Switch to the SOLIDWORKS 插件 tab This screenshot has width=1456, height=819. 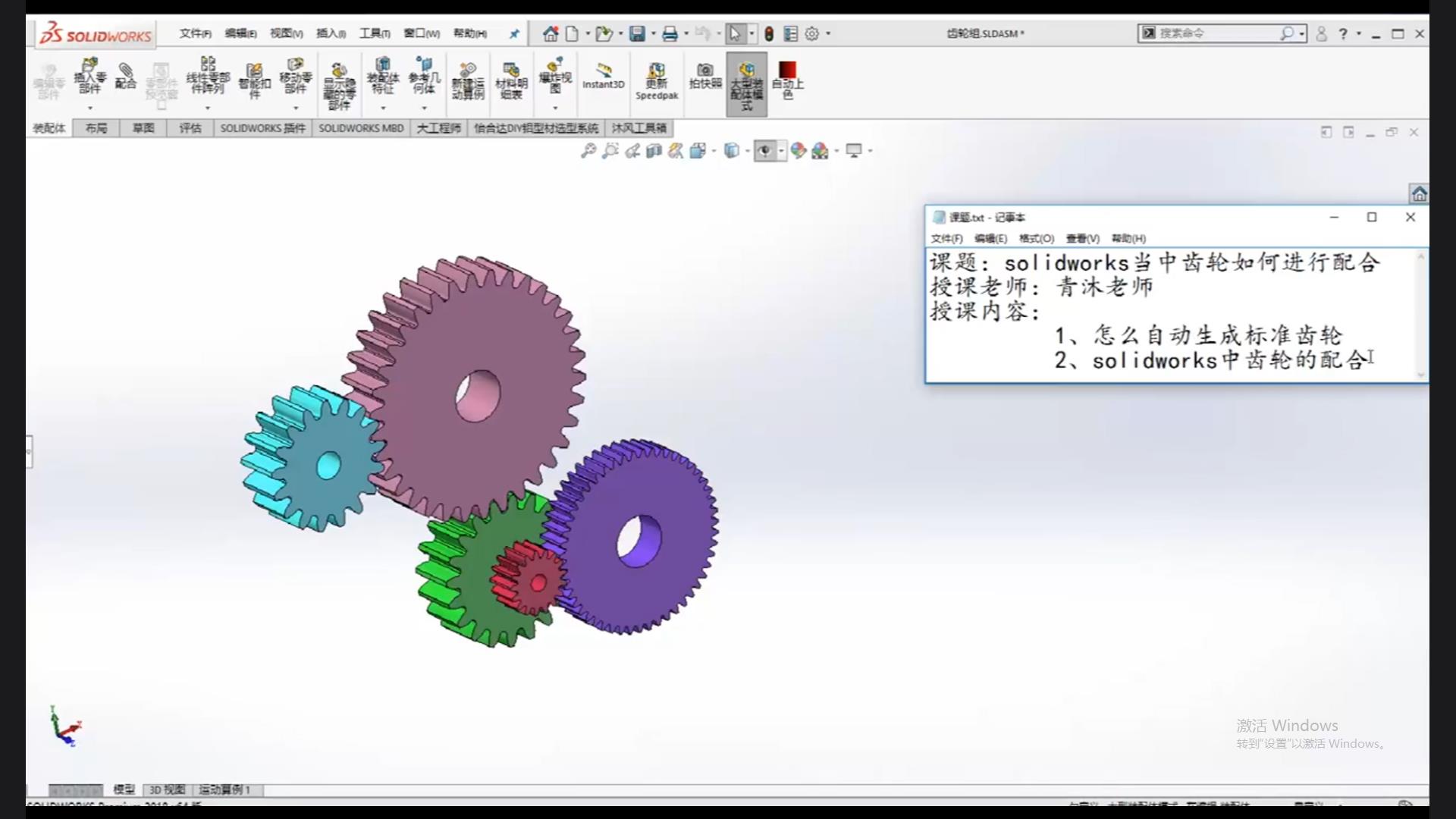point(262,128)
